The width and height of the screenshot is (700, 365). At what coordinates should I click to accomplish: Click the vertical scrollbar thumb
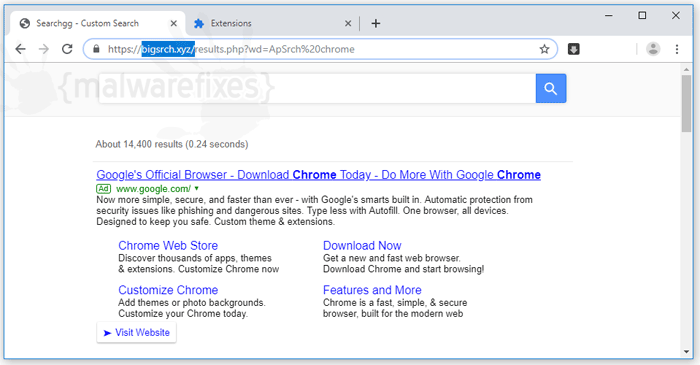(x=686, y=104)
